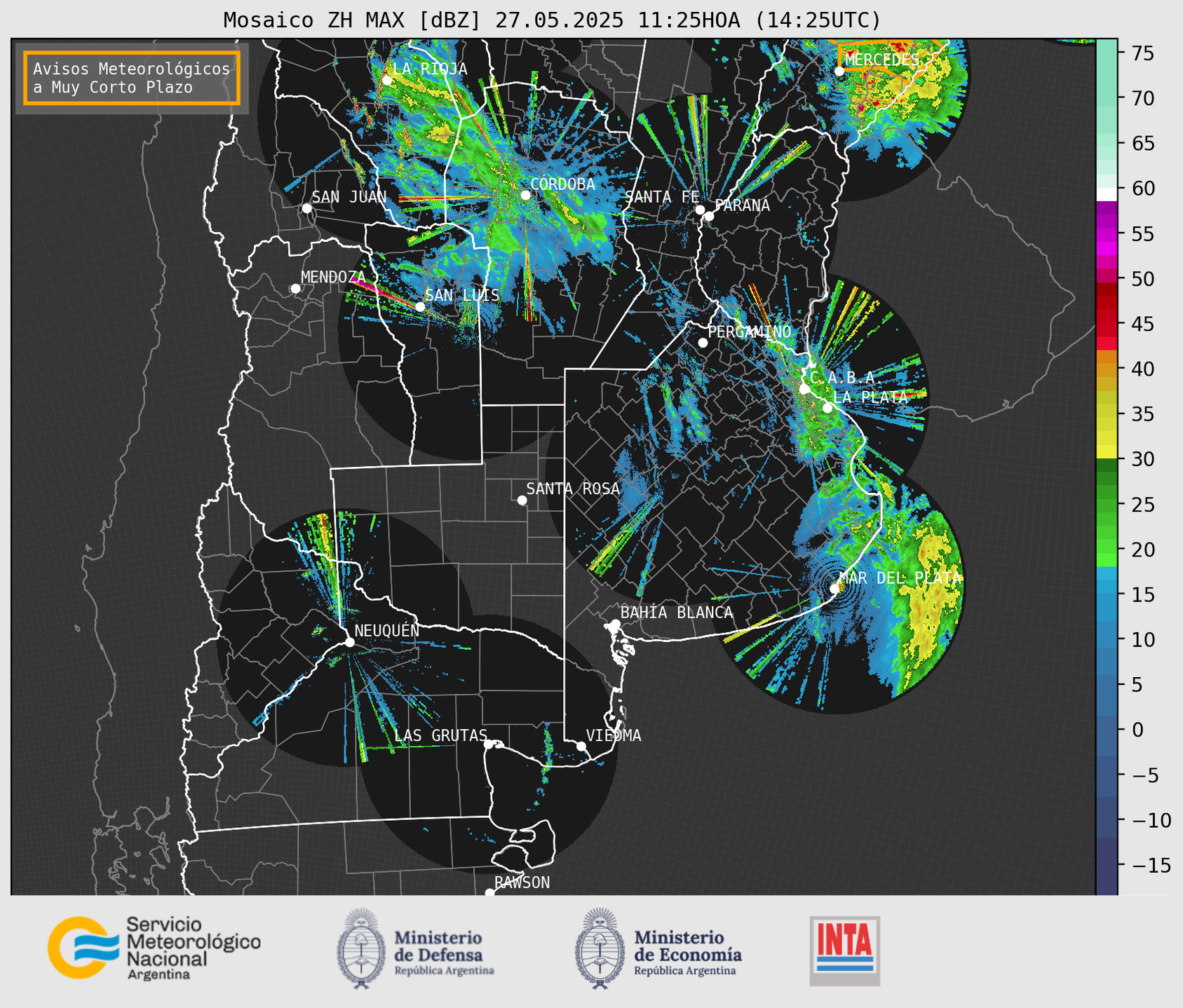Click the Ministerio de Defensa emblem
The height and width of the screenshot is (1008, 1183).
pos(361,948)
